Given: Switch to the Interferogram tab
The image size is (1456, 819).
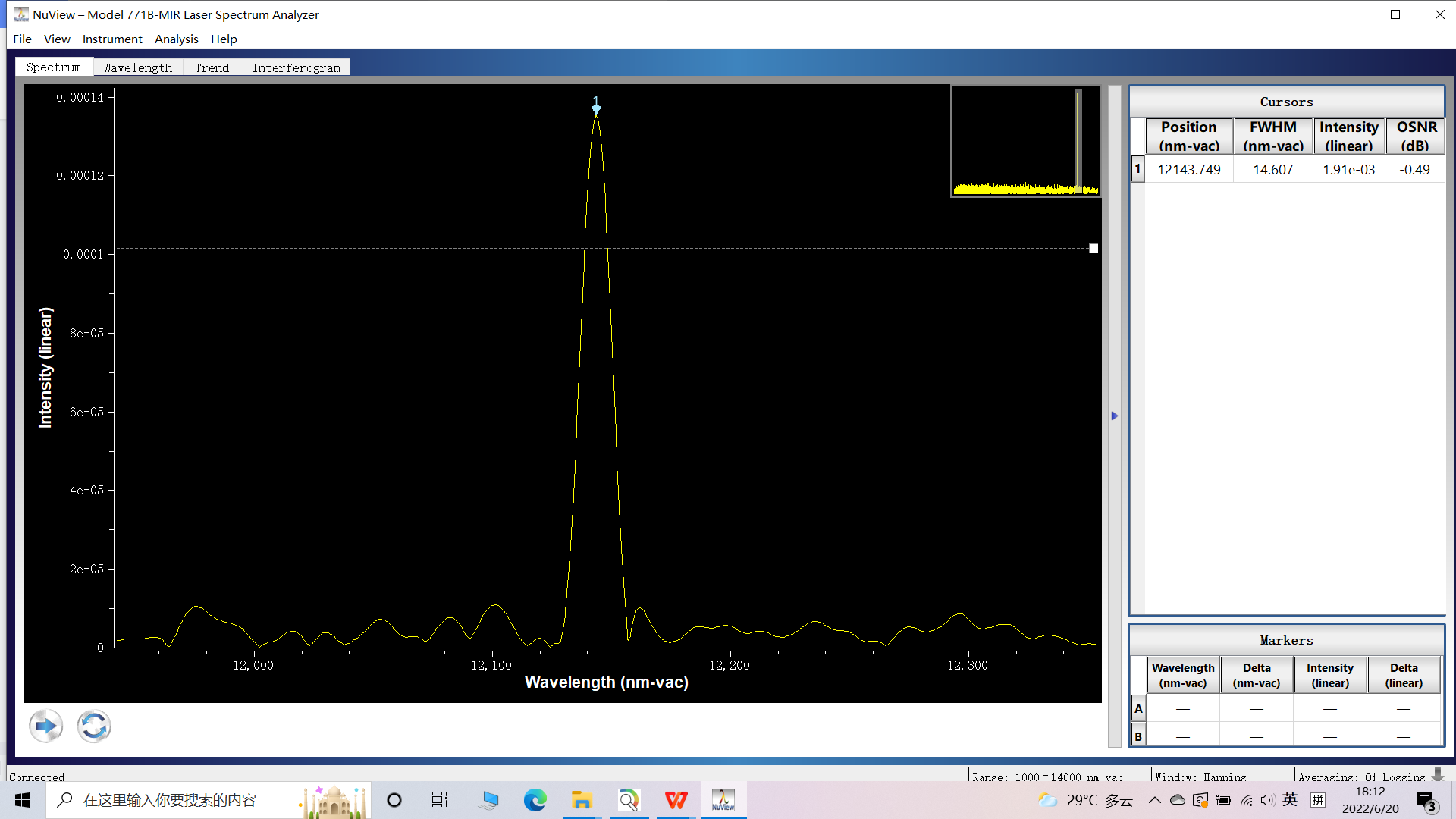Looking at the screenshot, I should (296, 67).
